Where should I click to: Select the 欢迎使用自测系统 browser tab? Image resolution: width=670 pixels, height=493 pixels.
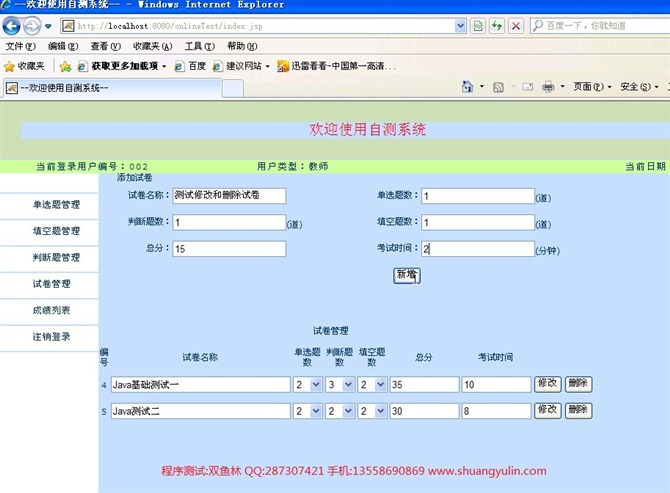pos(113,88)
